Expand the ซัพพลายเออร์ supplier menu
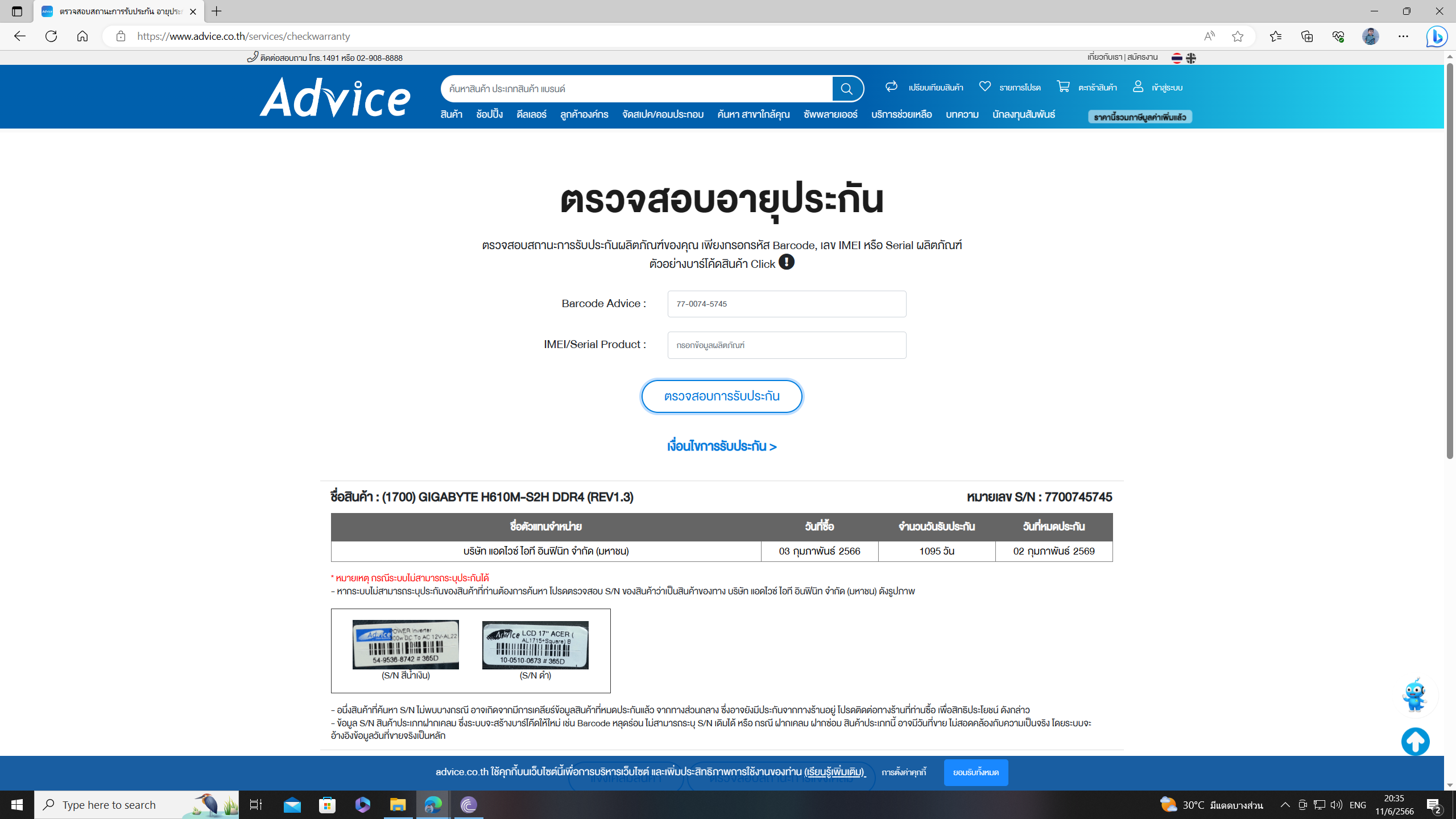The image size is (1456, 819). (830, 114)
